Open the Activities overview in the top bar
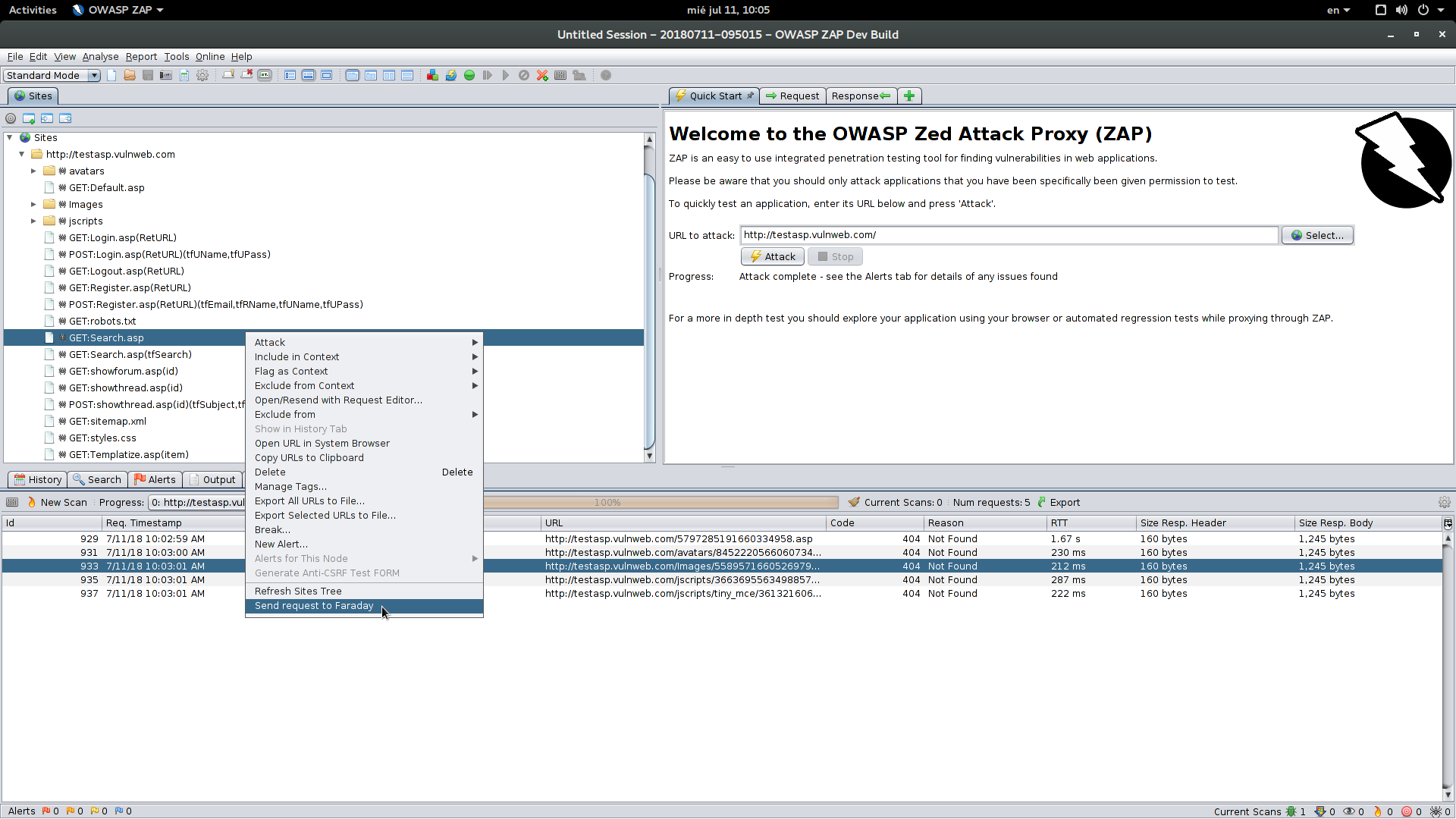The image size is (1456, 819). tap(33, 10)
